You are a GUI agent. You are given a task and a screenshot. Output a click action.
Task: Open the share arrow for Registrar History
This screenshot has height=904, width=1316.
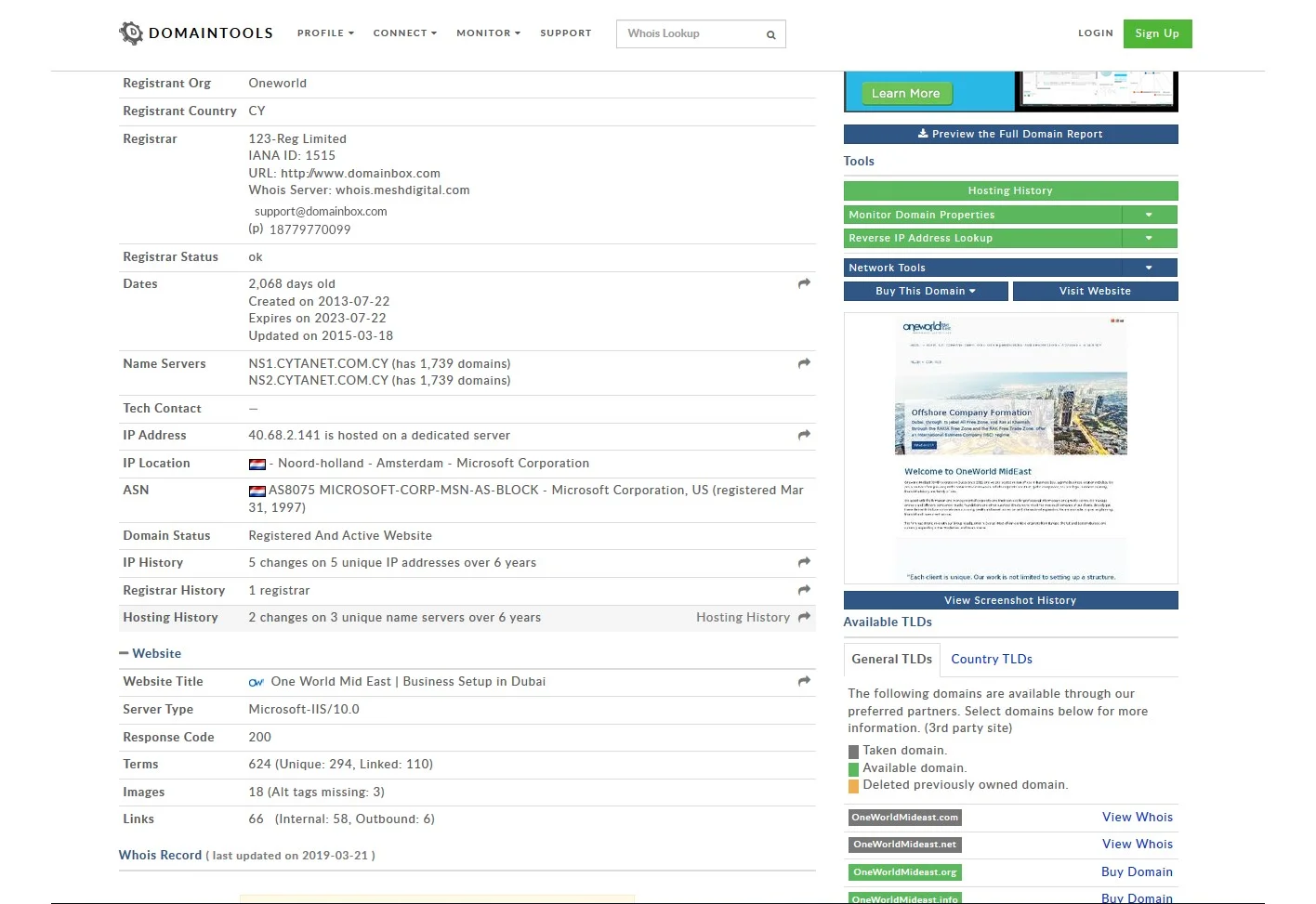[804, 590]
